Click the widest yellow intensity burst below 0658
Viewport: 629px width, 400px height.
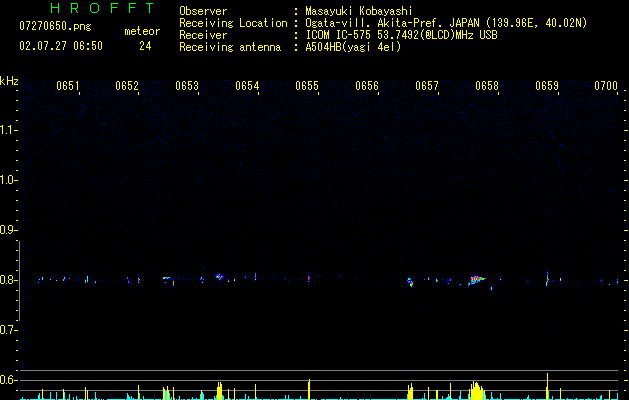[477, 391]
